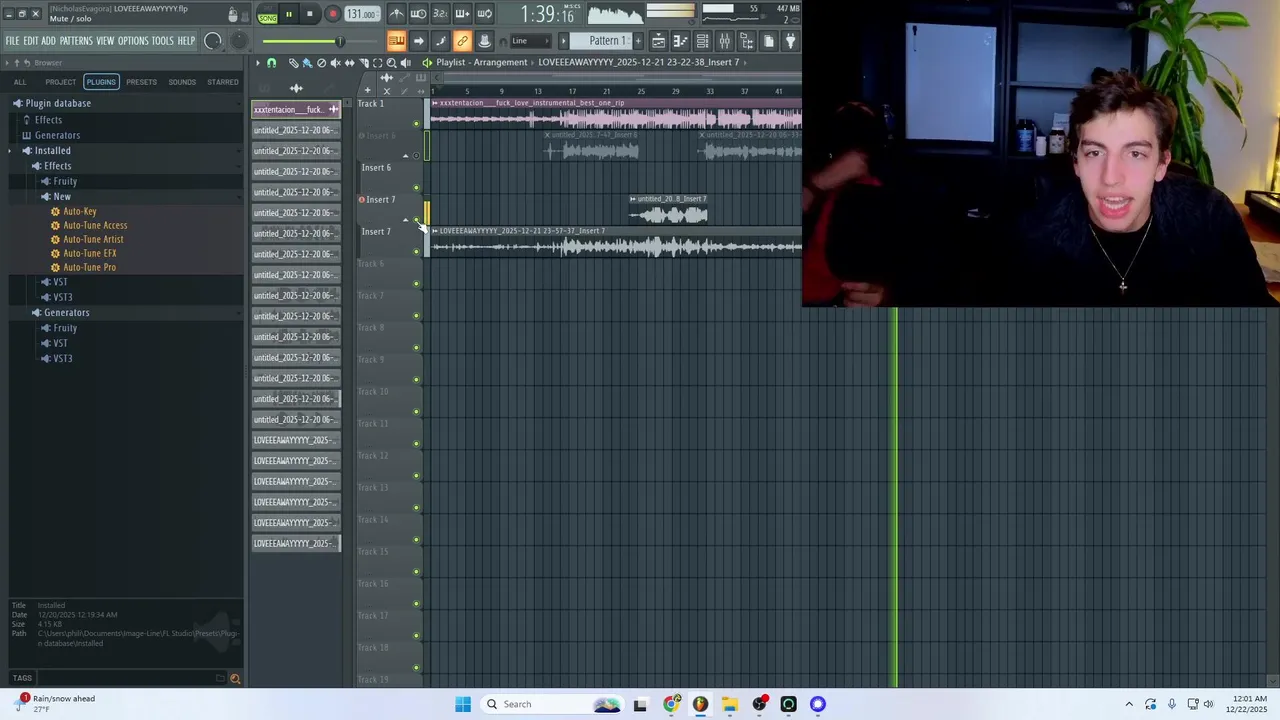Open the Mixer view button
Image resolution: width=1280 pixels, height=720 pixels.
click(x=724, y=41)
